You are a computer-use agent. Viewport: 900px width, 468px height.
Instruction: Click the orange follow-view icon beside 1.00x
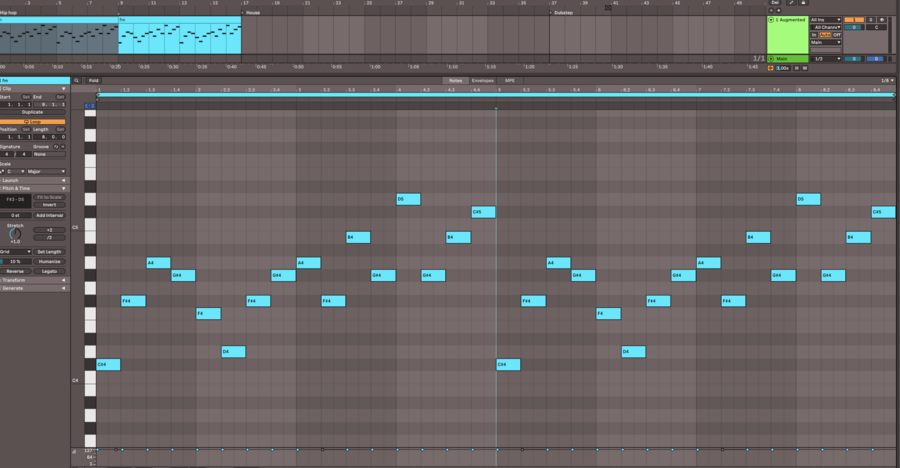770,68
